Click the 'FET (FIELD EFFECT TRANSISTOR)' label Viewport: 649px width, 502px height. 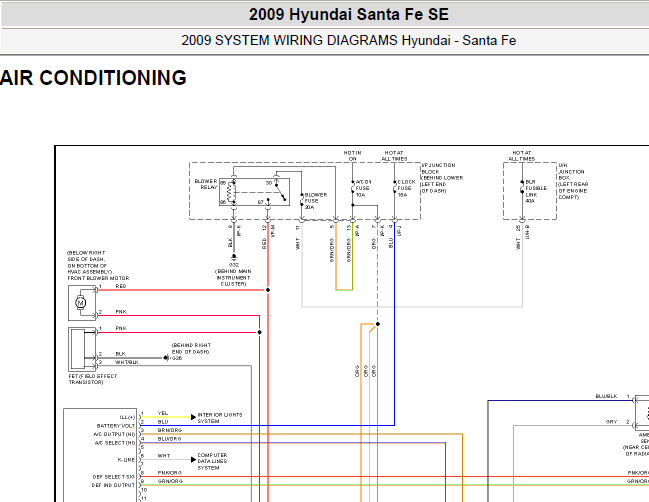click(93, 379)
